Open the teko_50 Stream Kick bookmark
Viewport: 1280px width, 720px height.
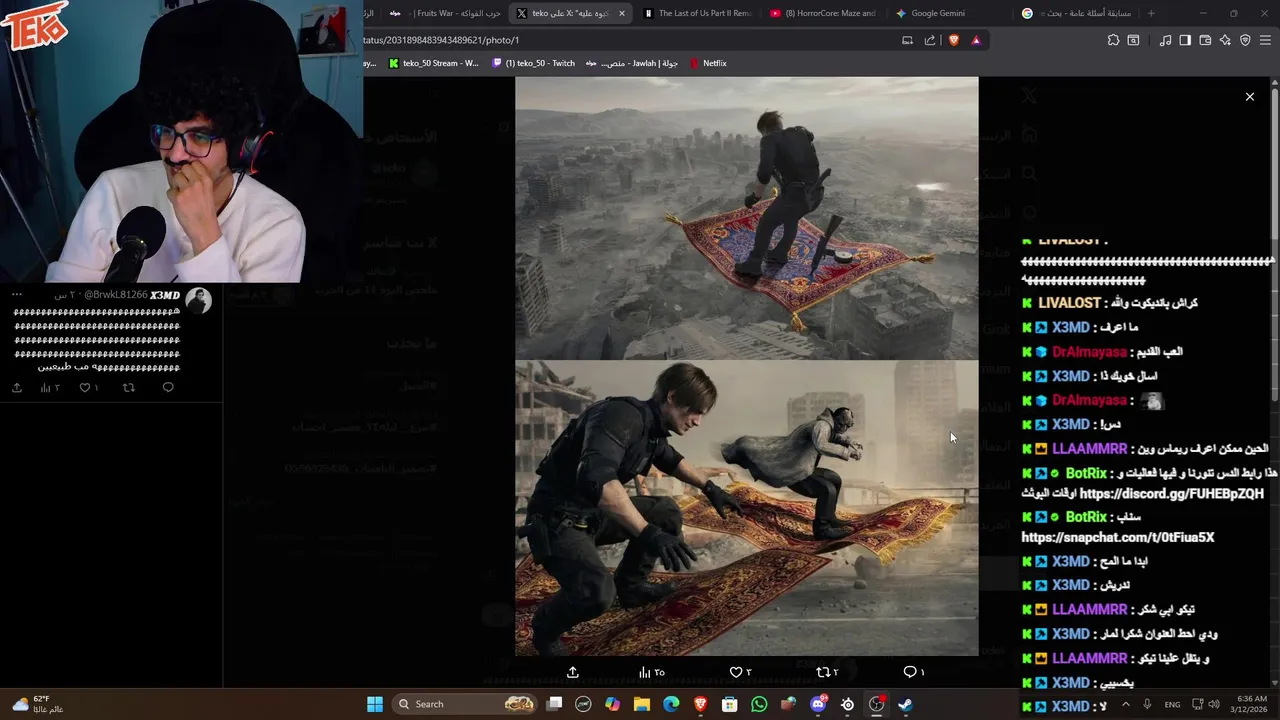pos(434,63)
